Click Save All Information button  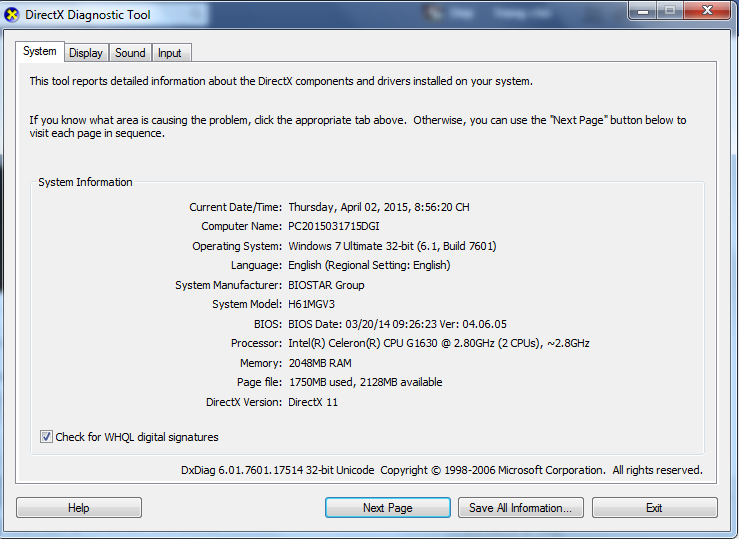pyautogui.click(x=520, y=508)
